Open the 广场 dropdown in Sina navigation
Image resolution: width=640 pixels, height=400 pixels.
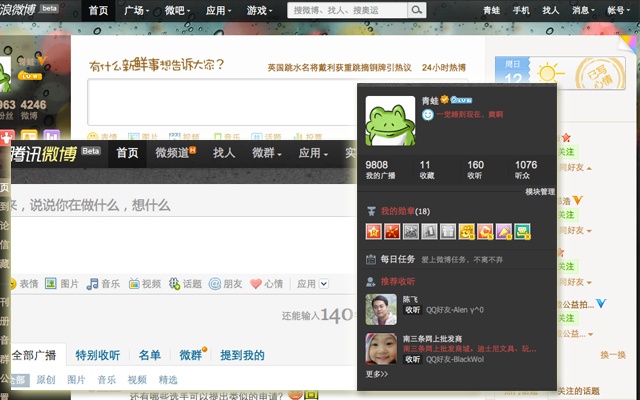coord(136,10)
